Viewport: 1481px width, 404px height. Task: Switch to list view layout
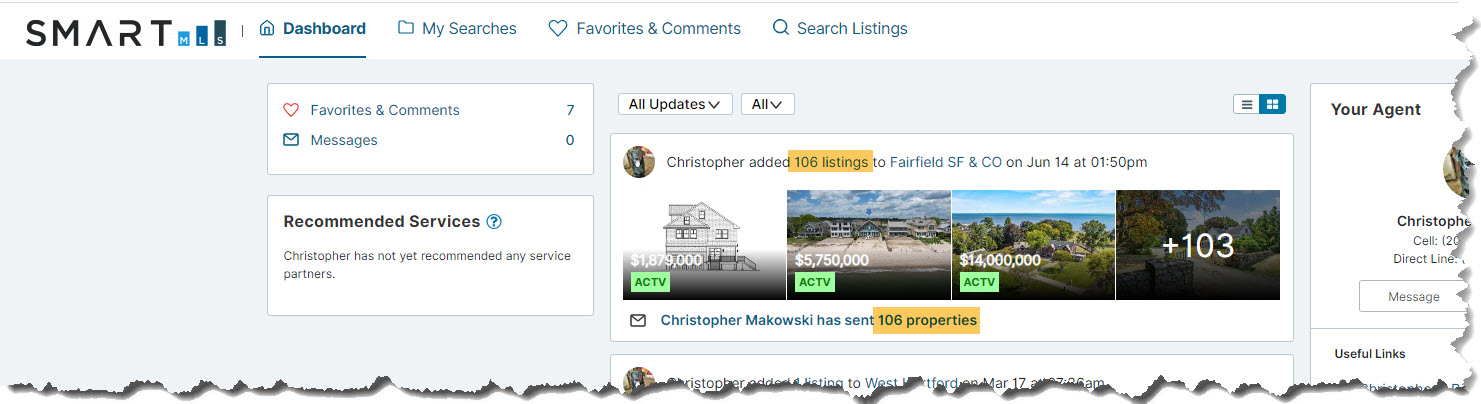1246,104
